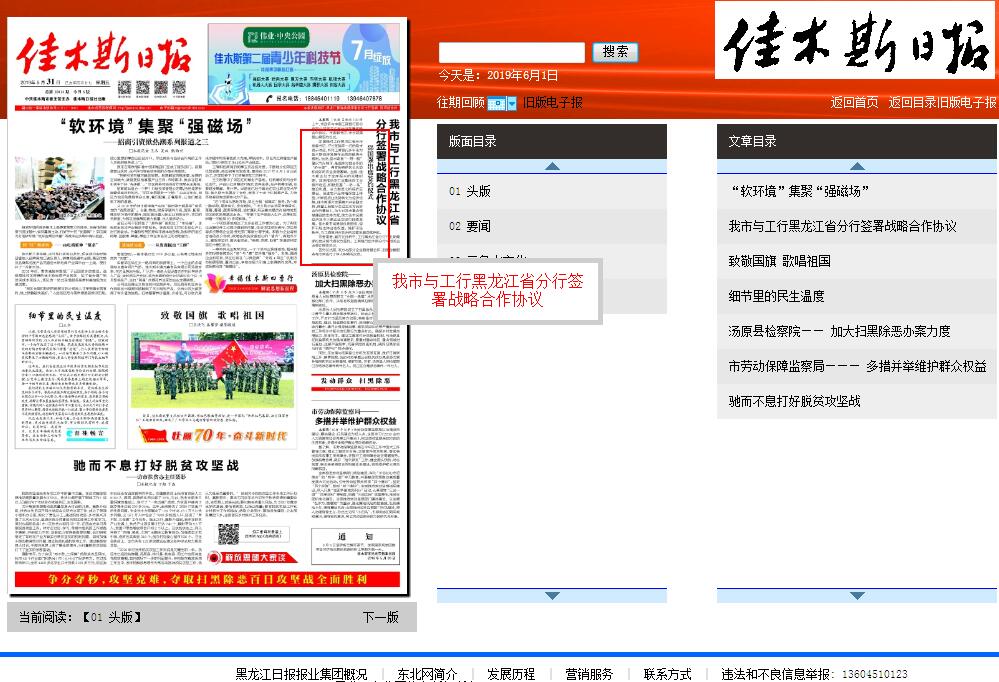Open article 细节里的民生温度 from article list
This screenshot has height=682, width=999.
point(776,296)
